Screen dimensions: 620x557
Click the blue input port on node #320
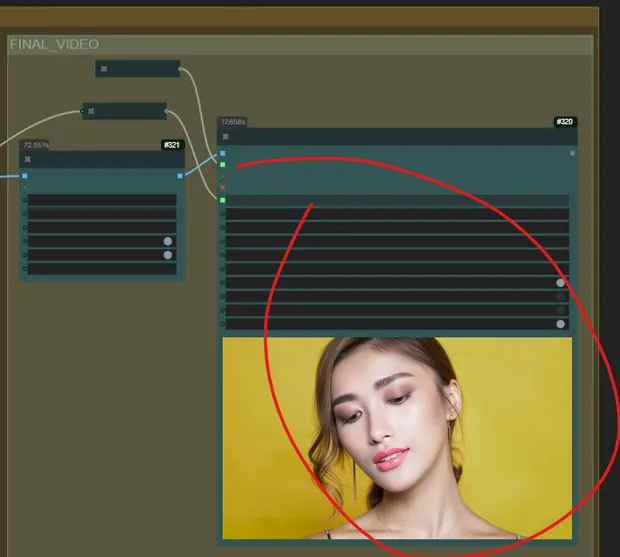pos(222,154)
